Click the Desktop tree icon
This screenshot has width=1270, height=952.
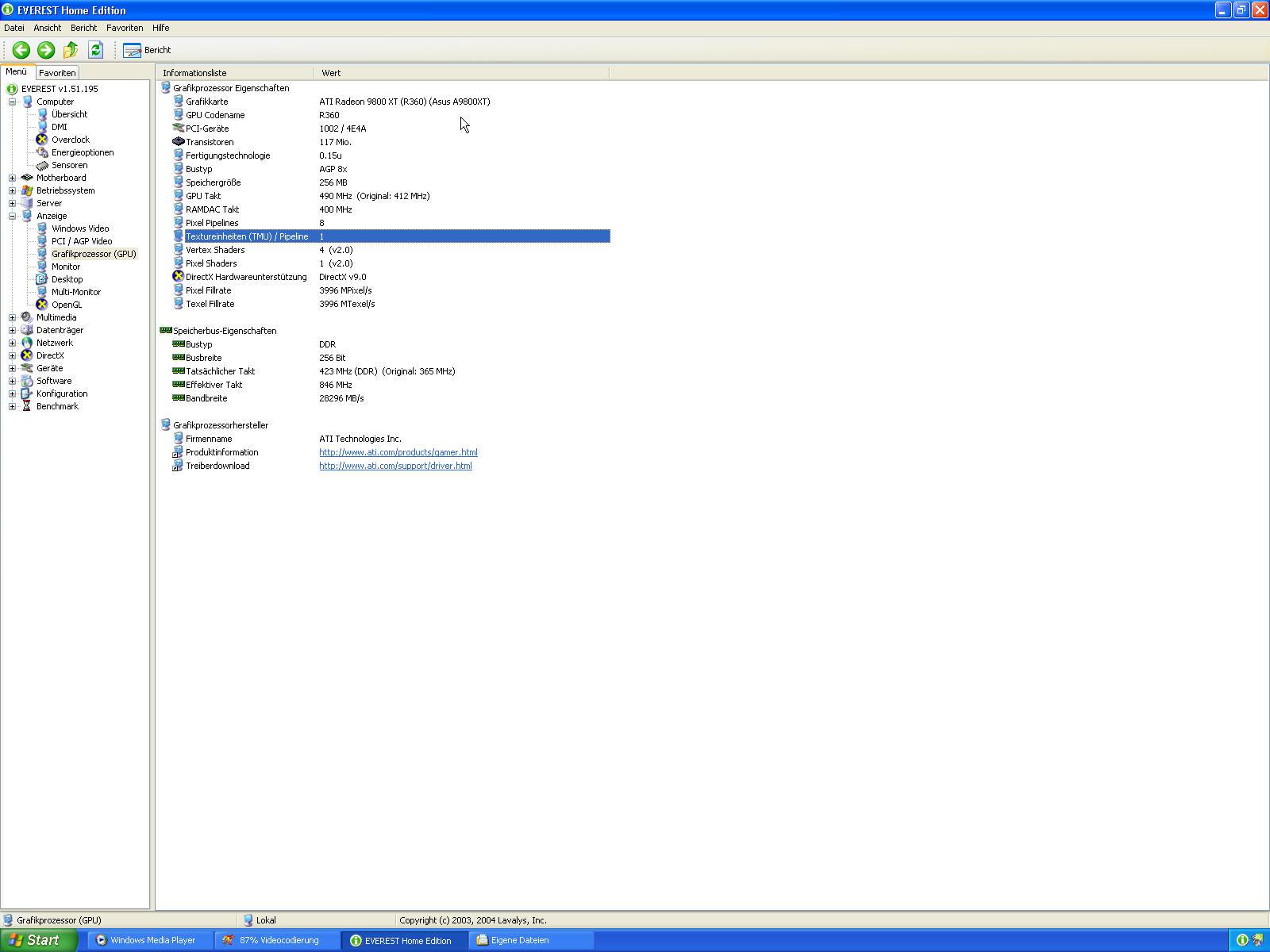(x=42, y=279)
